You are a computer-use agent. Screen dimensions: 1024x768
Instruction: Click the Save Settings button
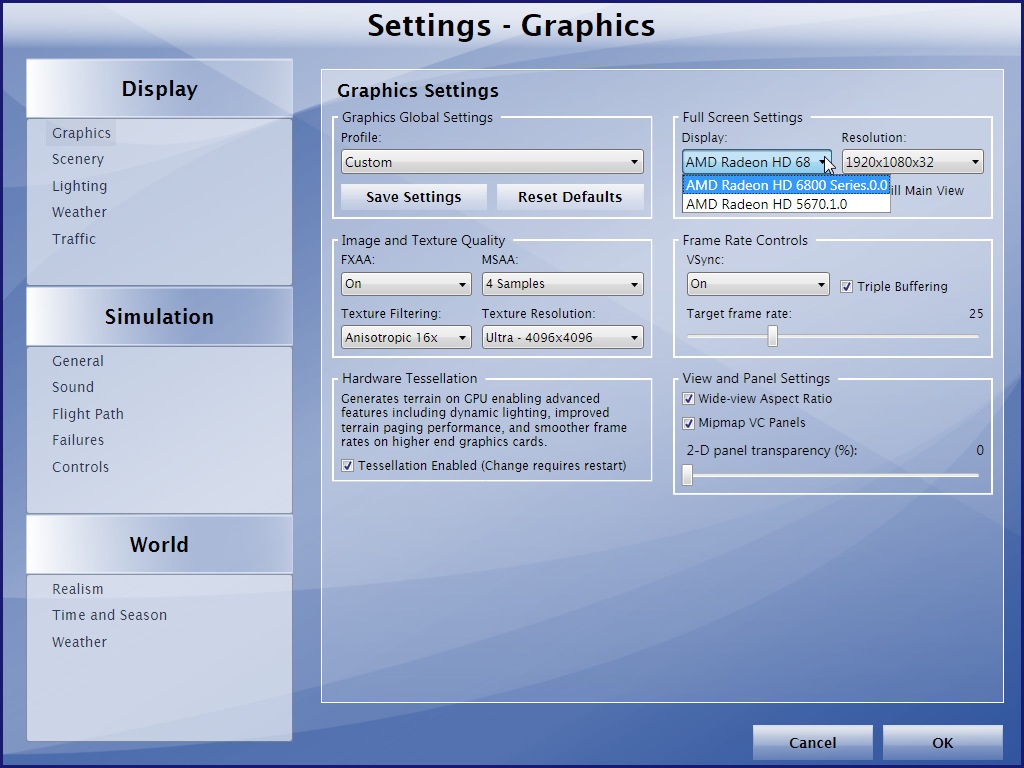pyautogui.click(x=413, y=197)
